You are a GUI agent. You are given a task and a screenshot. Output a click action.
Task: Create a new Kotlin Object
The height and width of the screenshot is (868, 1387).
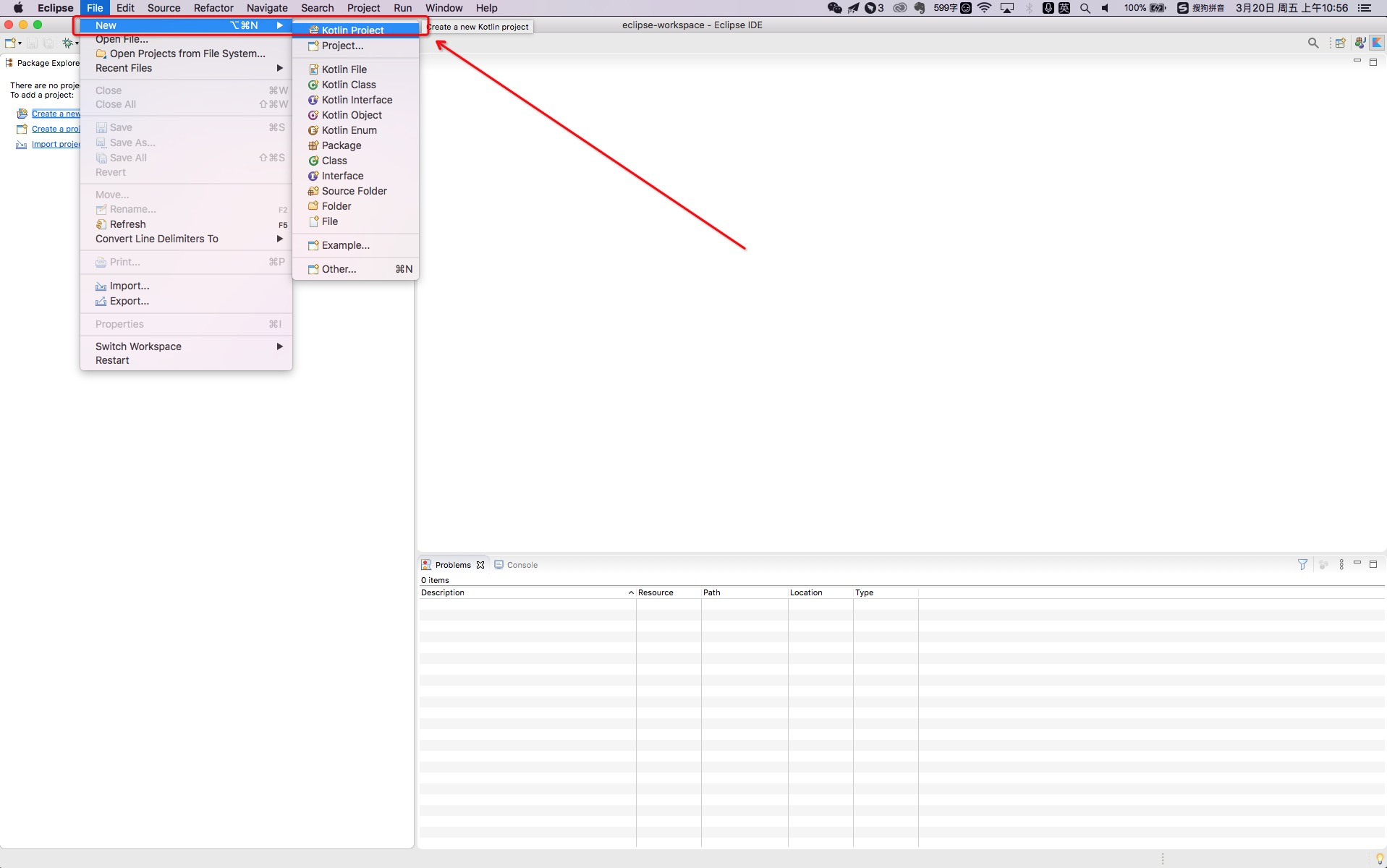coord(355,115)
